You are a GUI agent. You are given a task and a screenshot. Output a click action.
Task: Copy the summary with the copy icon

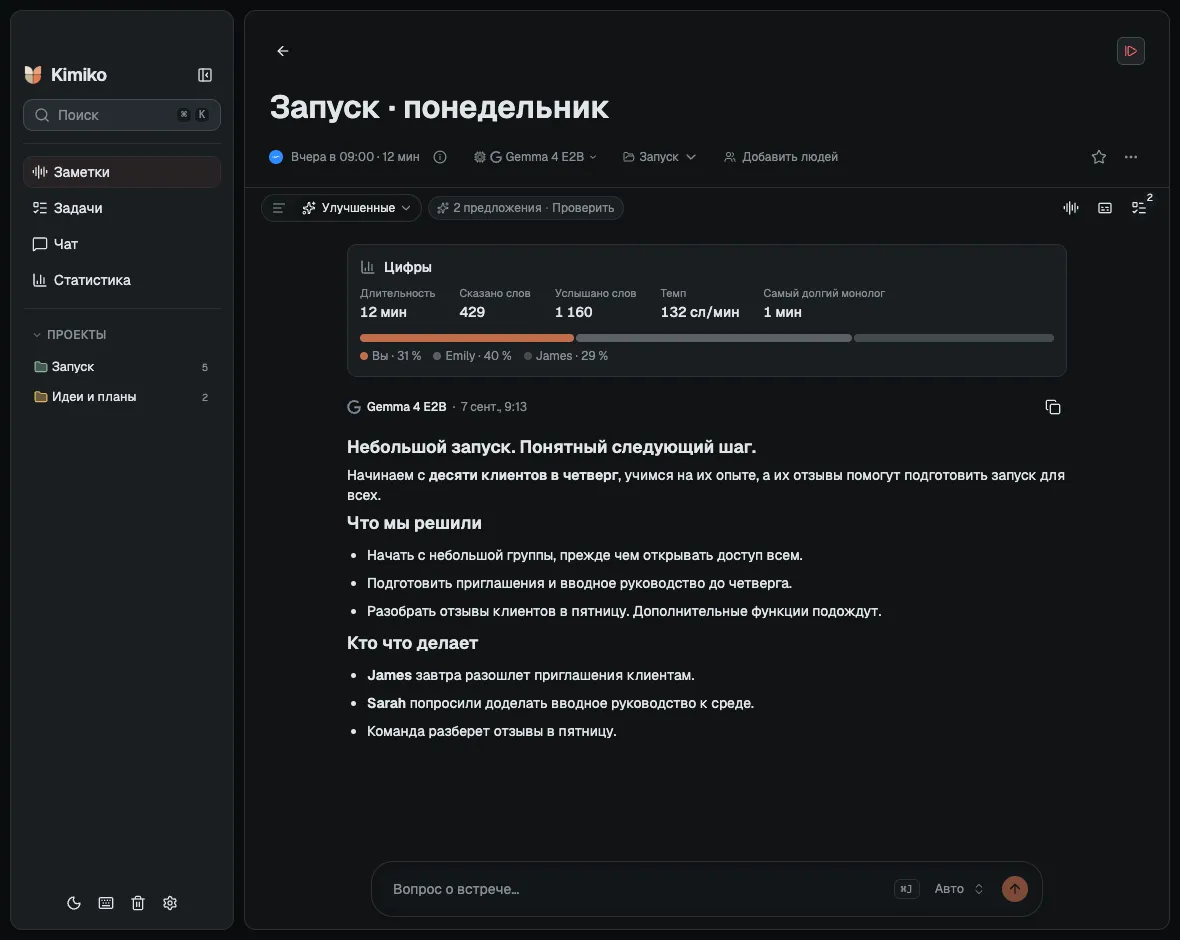click(1053, 407)
